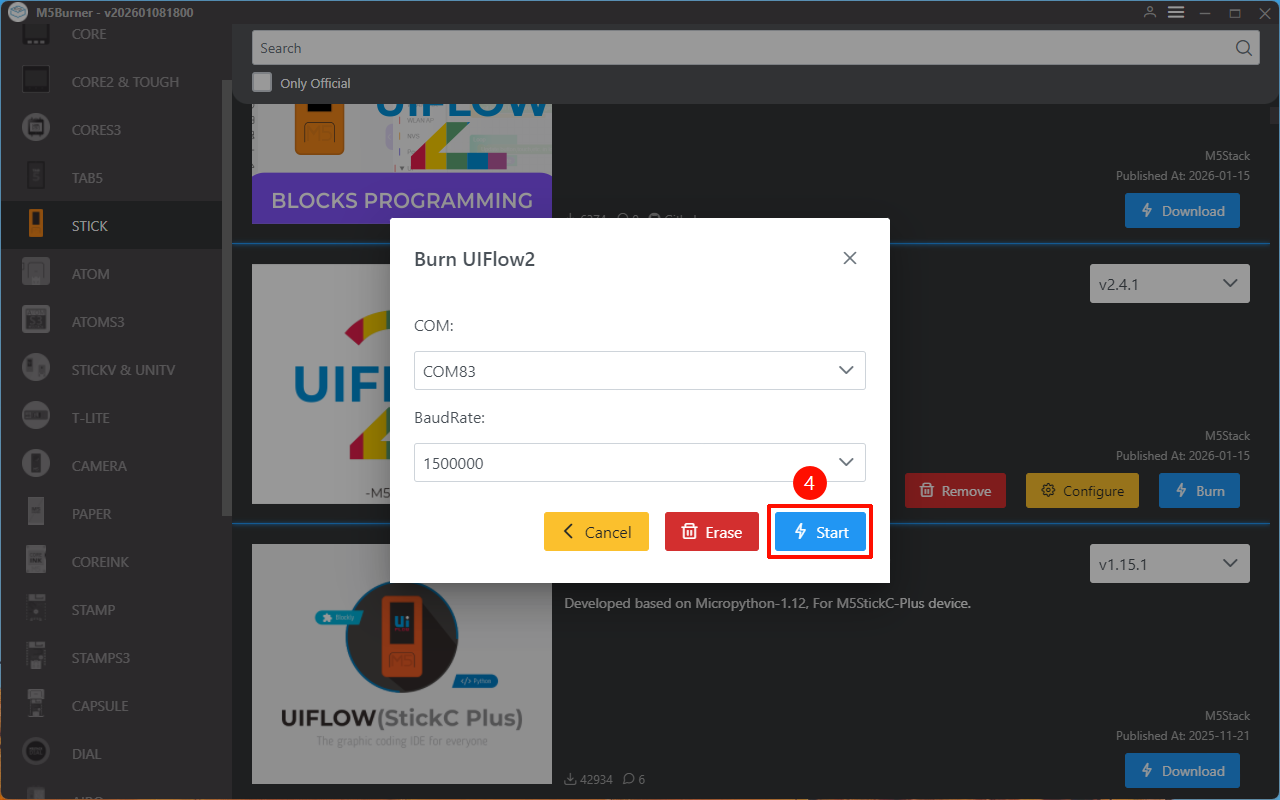Toggle the Only Official checkbox
1280x800 pixels.
(262, 82)
